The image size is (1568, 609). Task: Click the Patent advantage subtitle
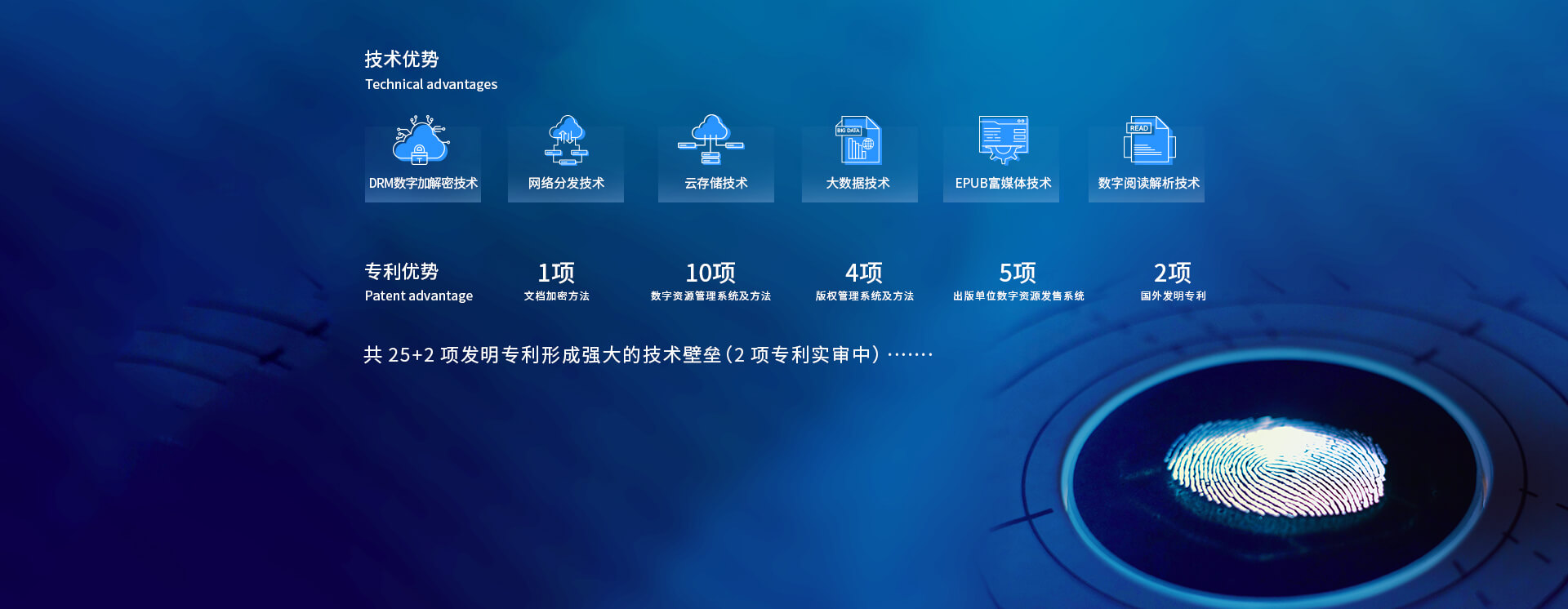(x=418, y=296)
